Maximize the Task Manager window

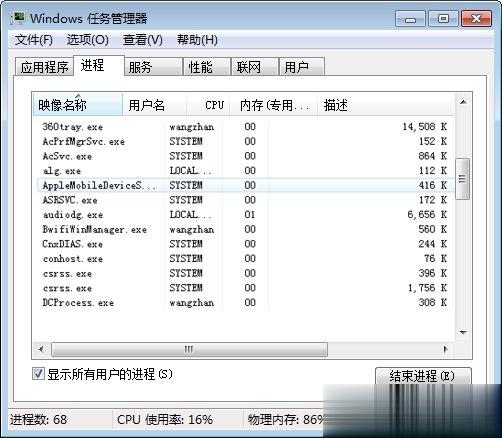click(443, 19)
